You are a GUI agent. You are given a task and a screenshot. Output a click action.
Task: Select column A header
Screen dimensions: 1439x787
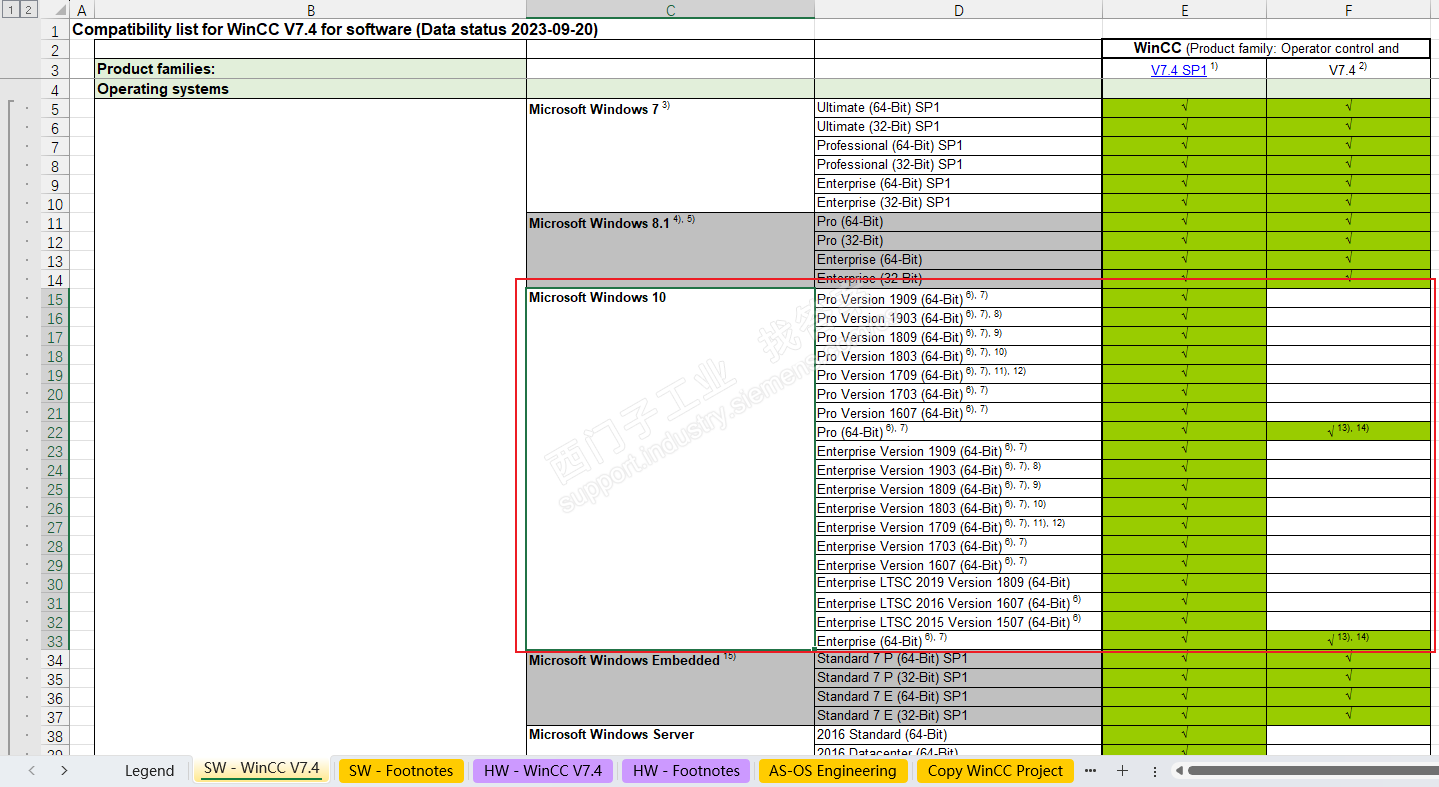[x=81, y=10]
